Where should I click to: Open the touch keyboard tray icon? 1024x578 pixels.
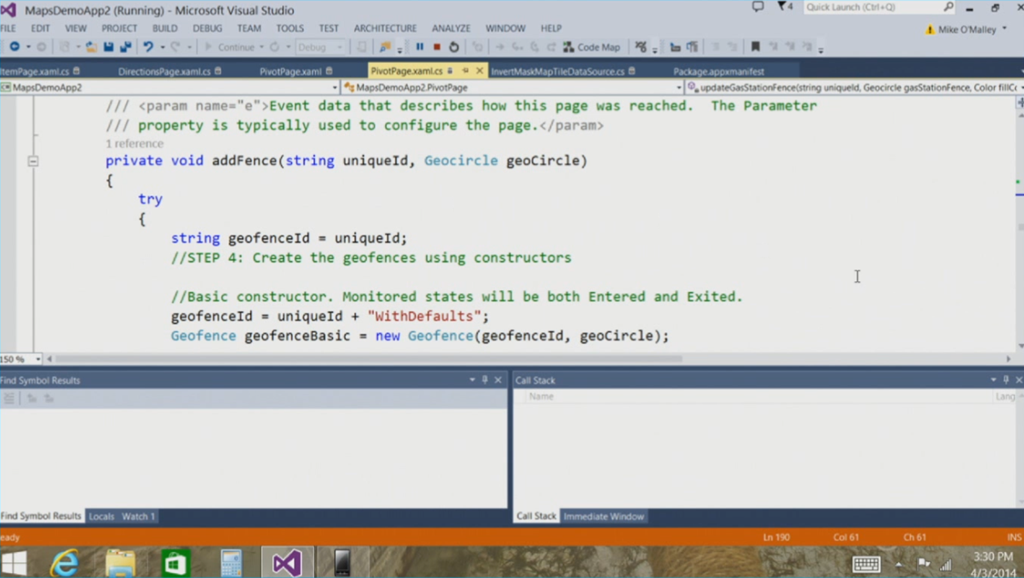coord(867,564)
